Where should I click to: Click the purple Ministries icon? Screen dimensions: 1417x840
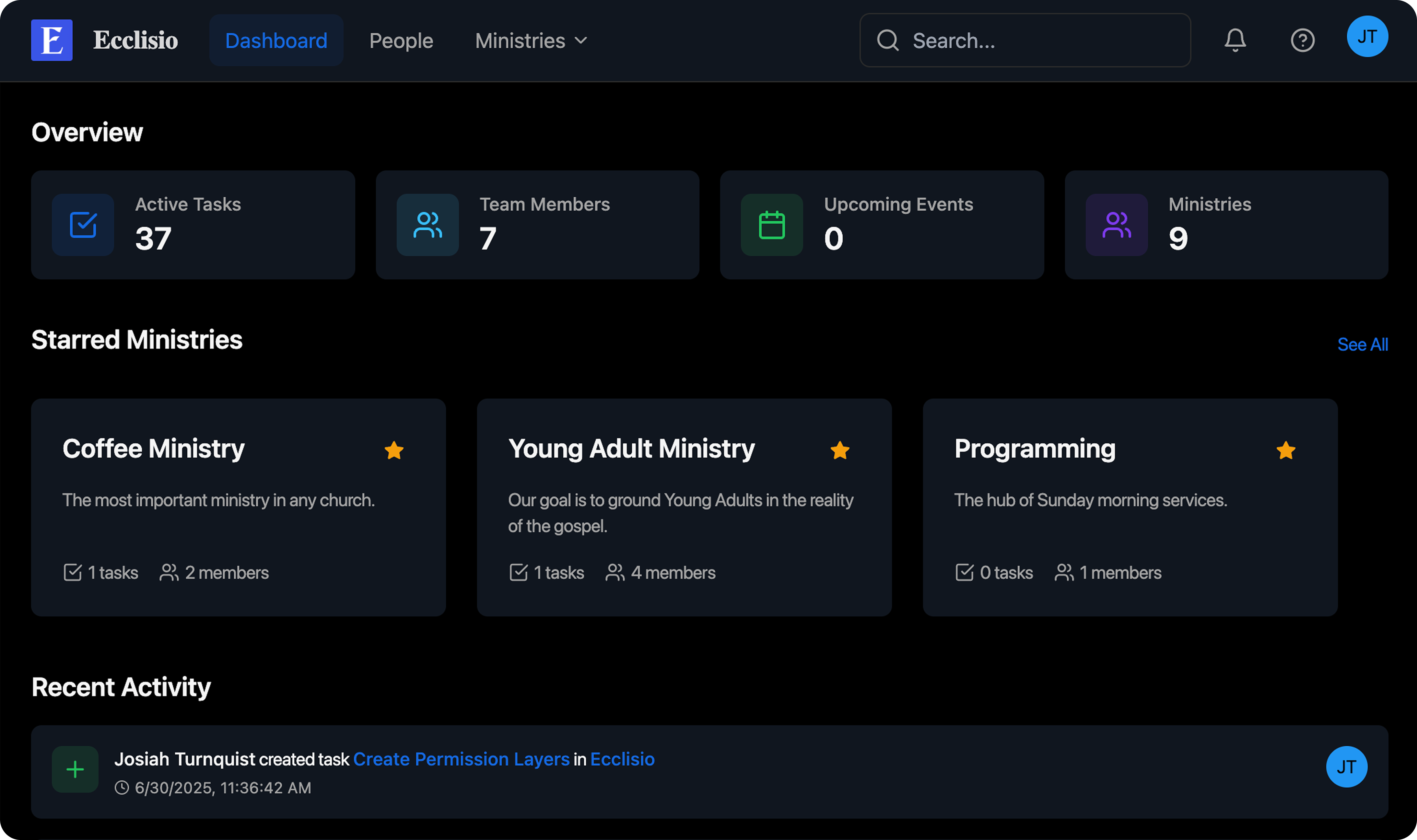[1117, 225]
